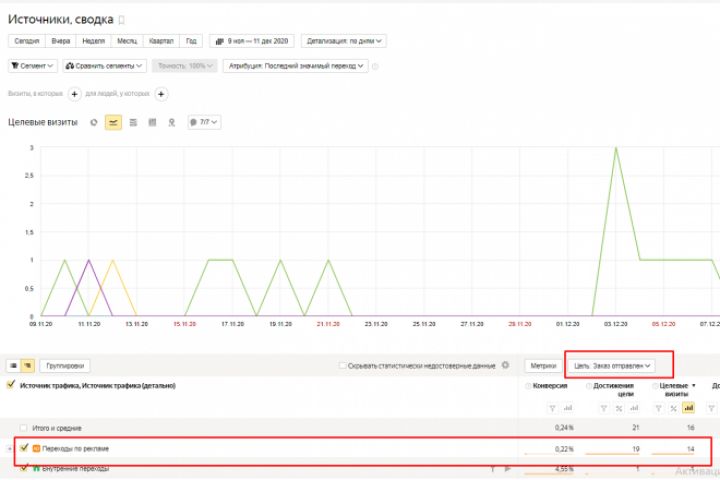The height and width of the screenshot is (480, 720).
Task: Expand 'Переходы по рекламе' row
Action: [x=9, y=449]
